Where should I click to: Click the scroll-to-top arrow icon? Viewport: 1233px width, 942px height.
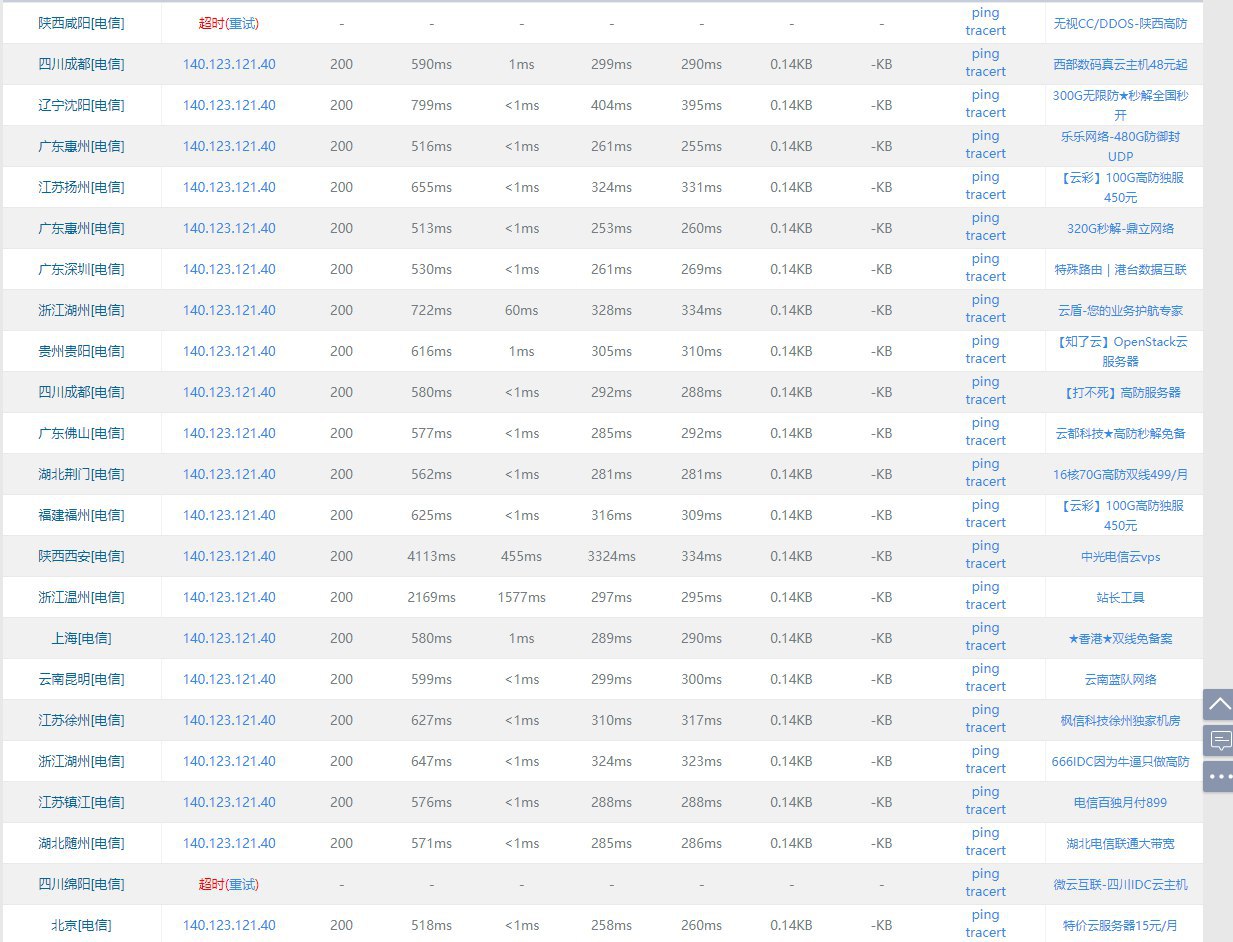tap(1219, 704)
